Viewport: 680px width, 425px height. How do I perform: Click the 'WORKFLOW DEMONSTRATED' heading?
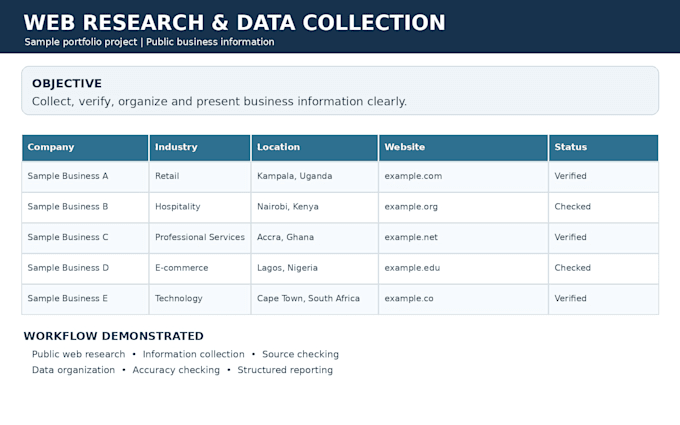point(114,336)
